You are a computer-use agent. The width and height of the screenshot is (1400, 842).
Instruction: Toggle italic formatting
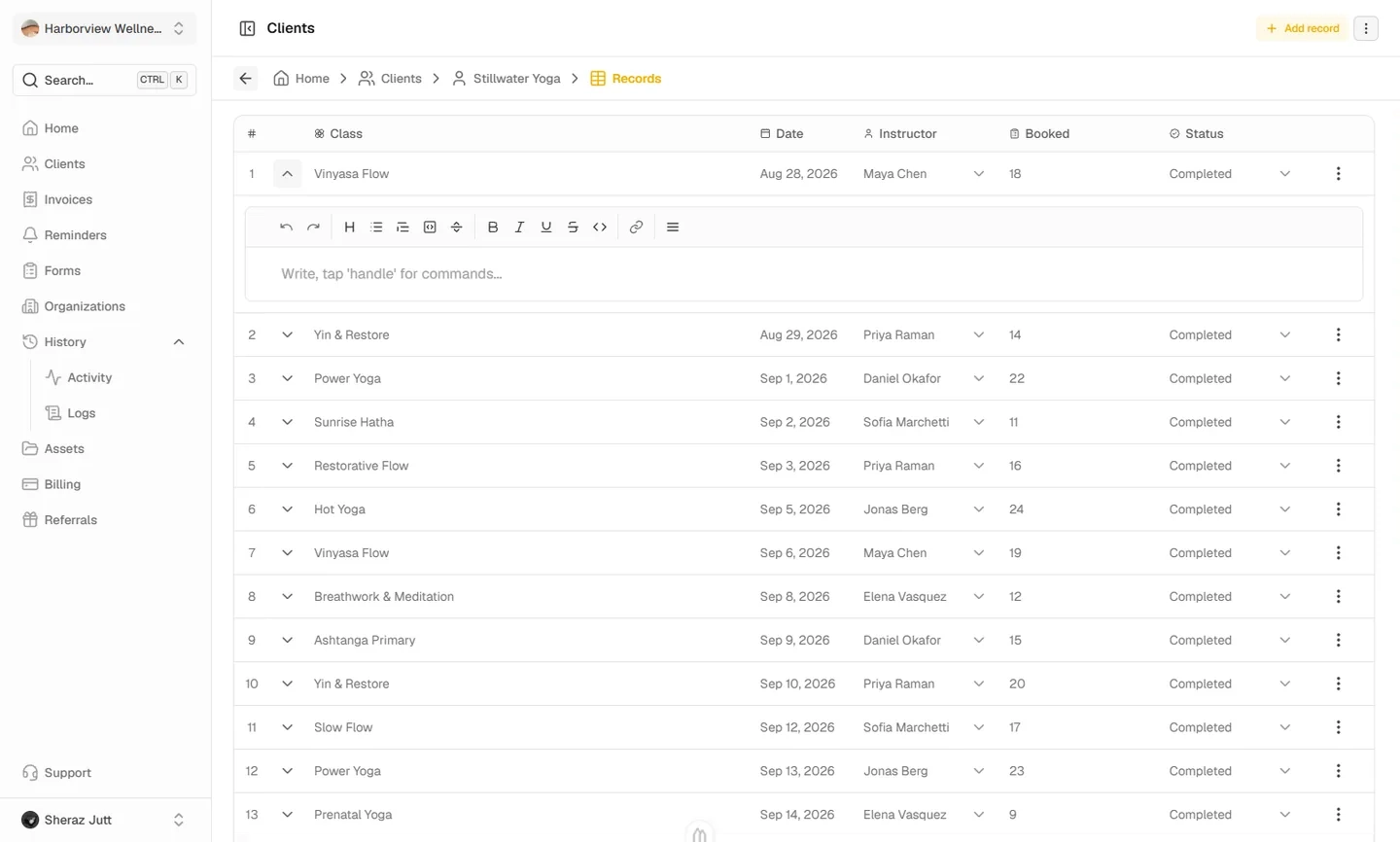519,228
